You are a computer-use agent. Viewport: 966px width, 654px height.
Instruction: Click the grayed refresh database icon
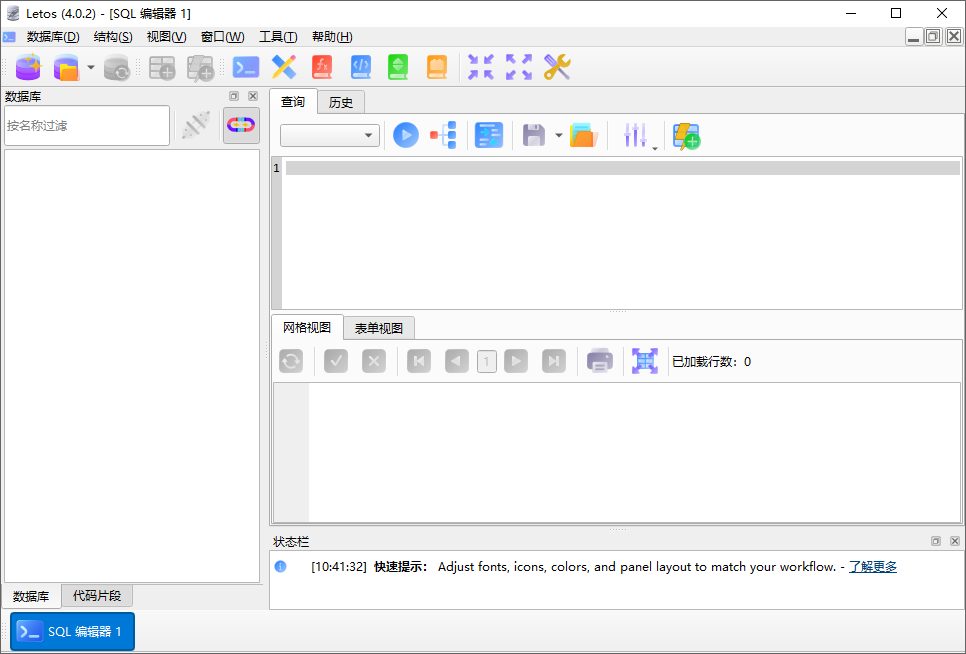click(116, 67)
